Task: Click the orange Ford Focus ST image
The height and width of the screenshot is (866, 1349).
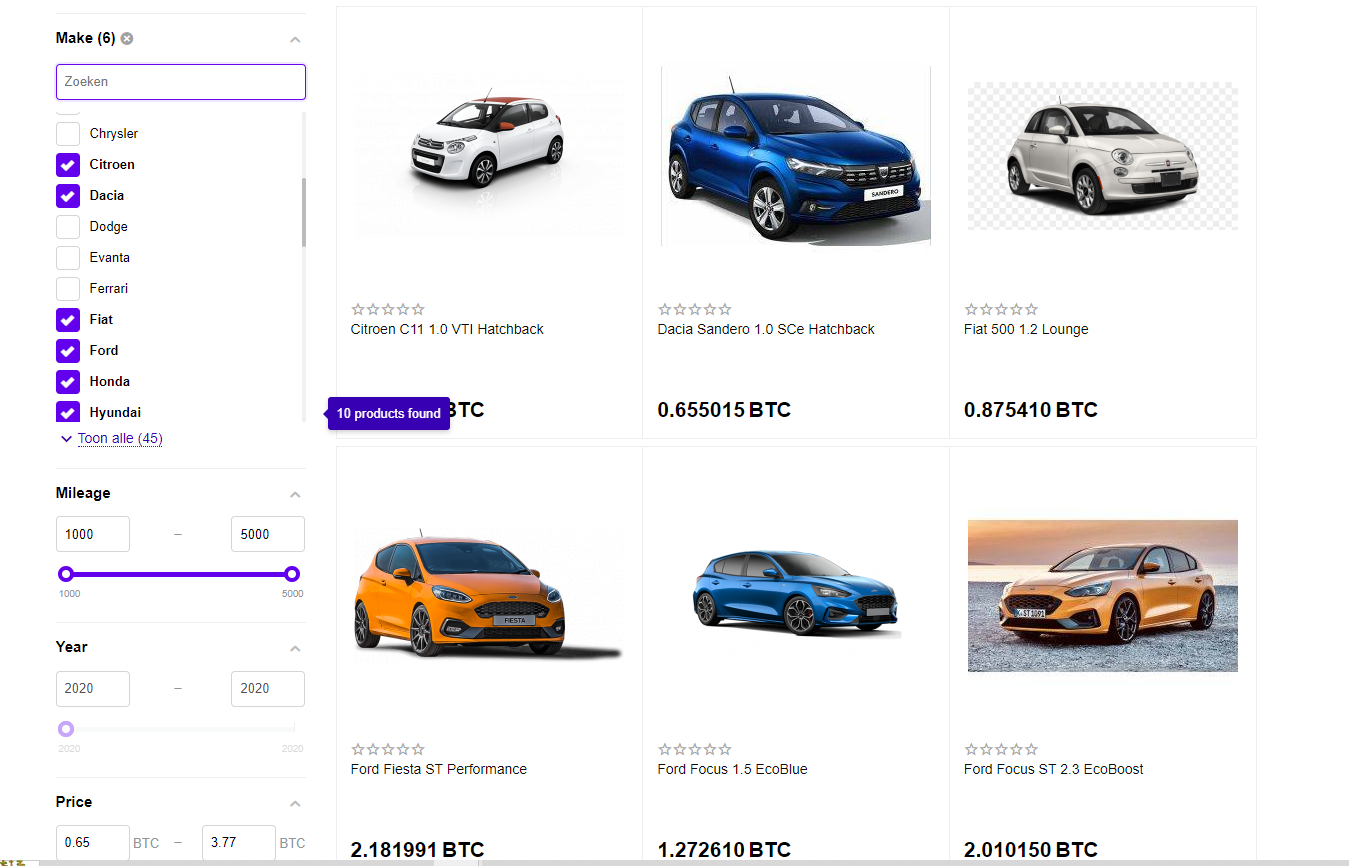Action: pos(1103,596)
